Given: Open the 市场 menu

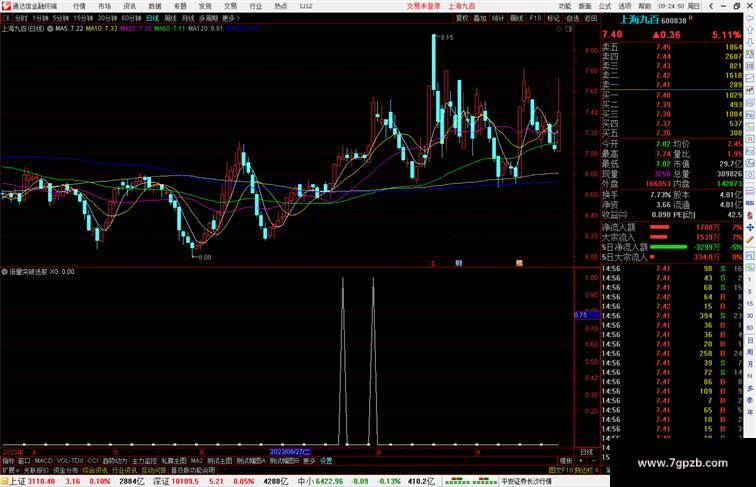Looking at the screenshot, I should point(104,6).
